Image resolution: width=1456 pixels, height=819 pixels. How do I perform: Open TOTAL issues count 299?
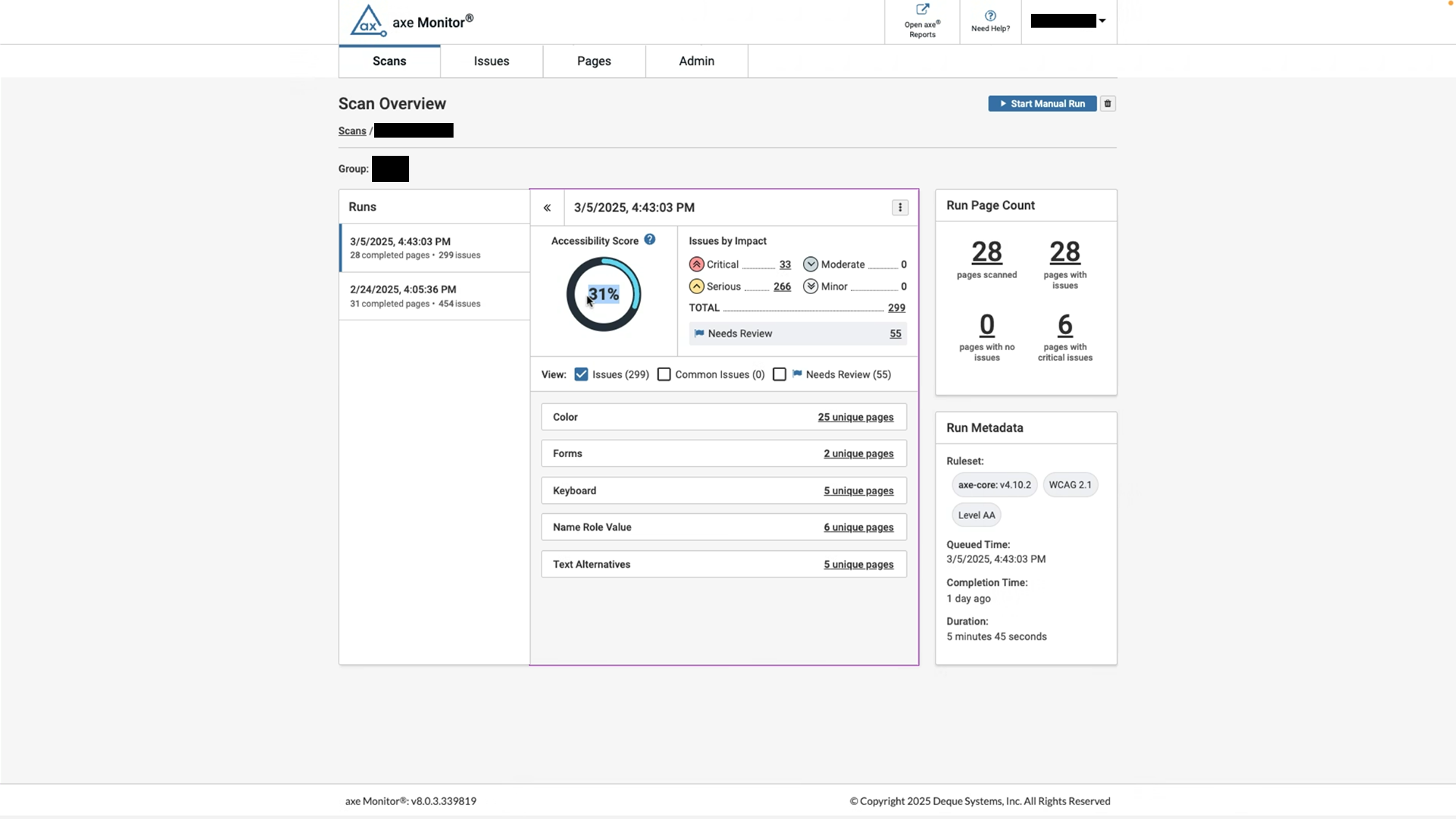tap(896, 308)
